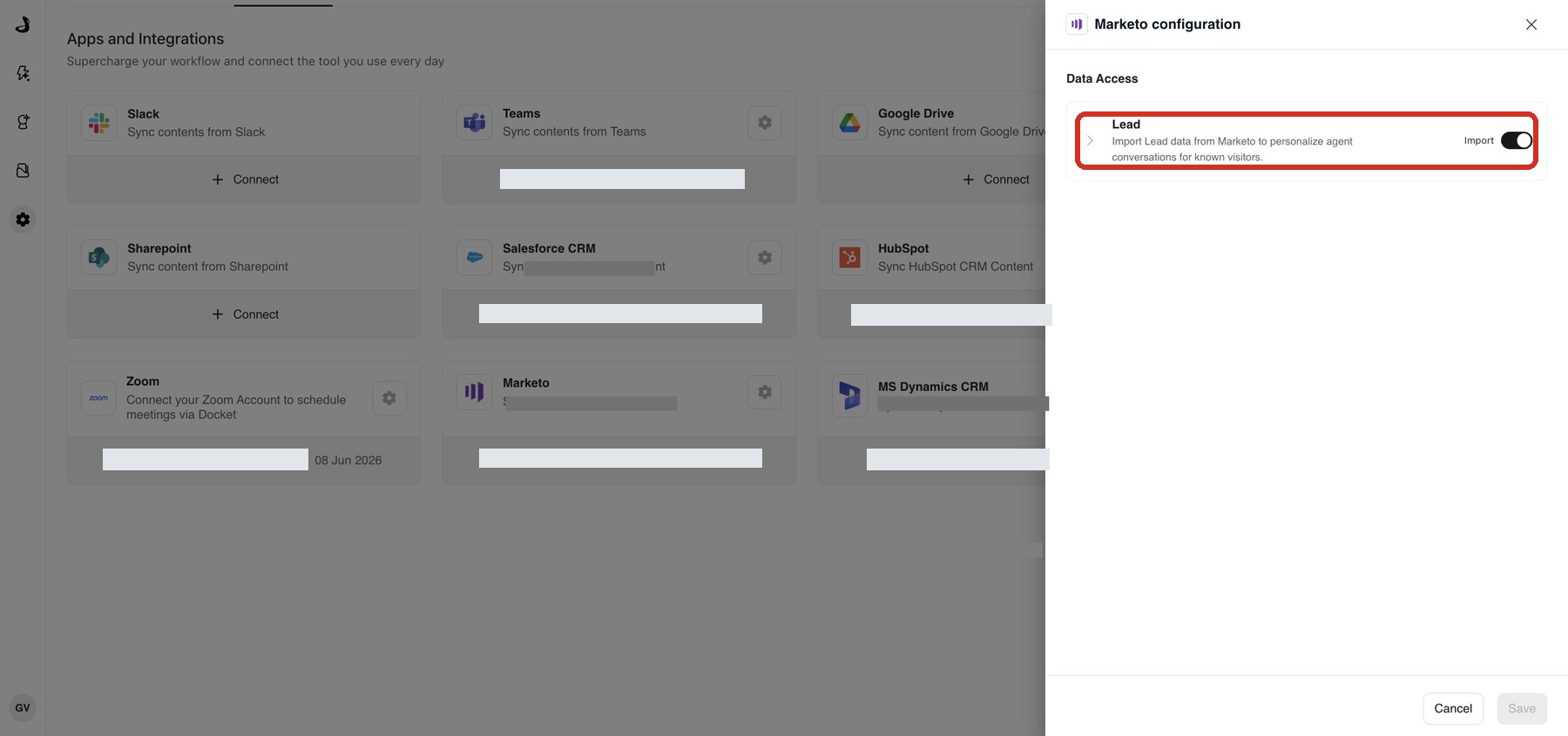Click the Sharepoint app icon
This screenshot has width=1568, height=736.
coord(99,258)
